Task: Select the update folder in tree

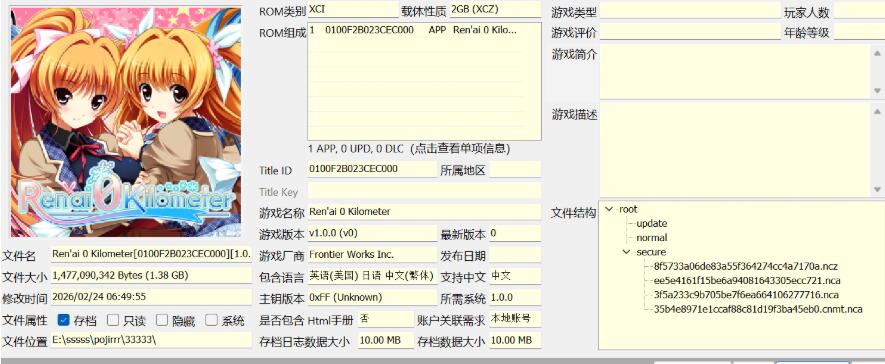Action: coord(651,223)
